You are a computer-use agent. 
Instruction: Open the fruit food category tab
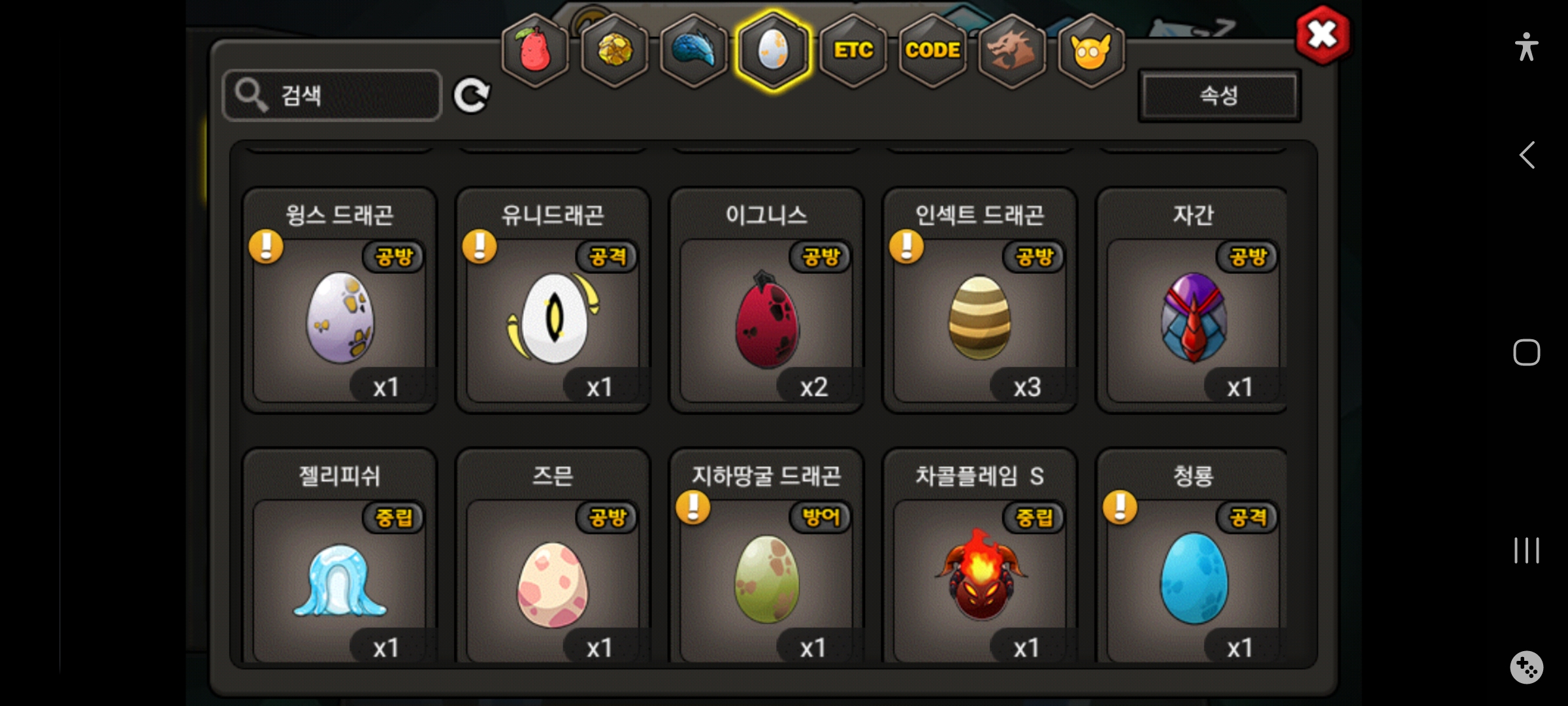(535, 50)
